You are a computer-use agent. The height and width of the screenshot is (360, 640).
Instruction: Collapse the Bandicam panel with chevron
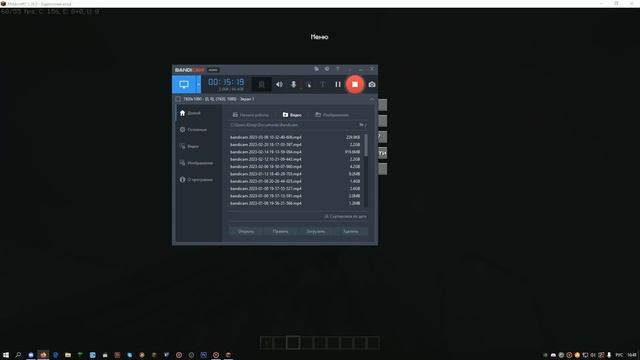pos(371,99)
